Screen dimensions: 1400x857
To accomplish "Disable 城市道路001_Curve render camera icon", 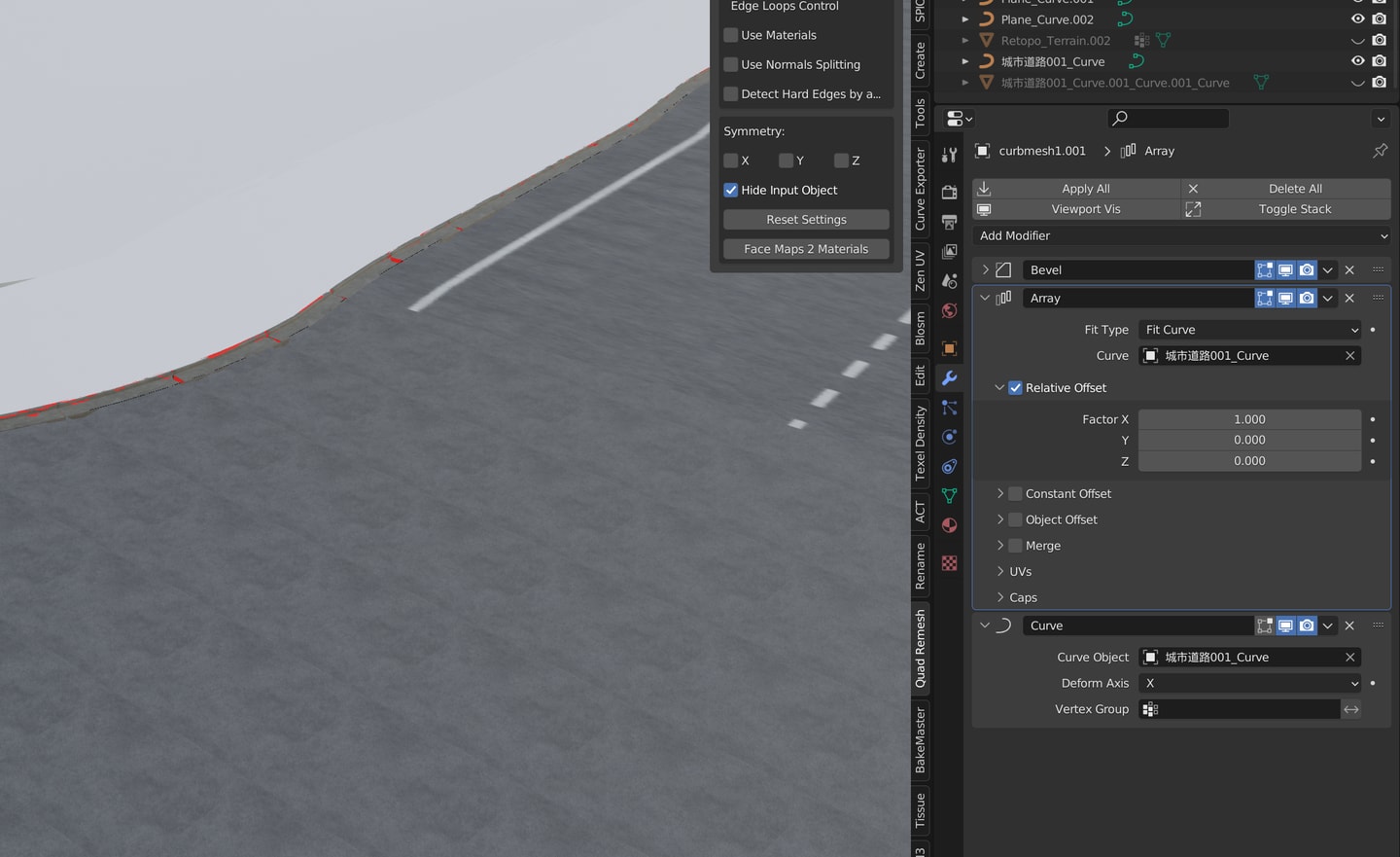I will (x=1379, y=60).
